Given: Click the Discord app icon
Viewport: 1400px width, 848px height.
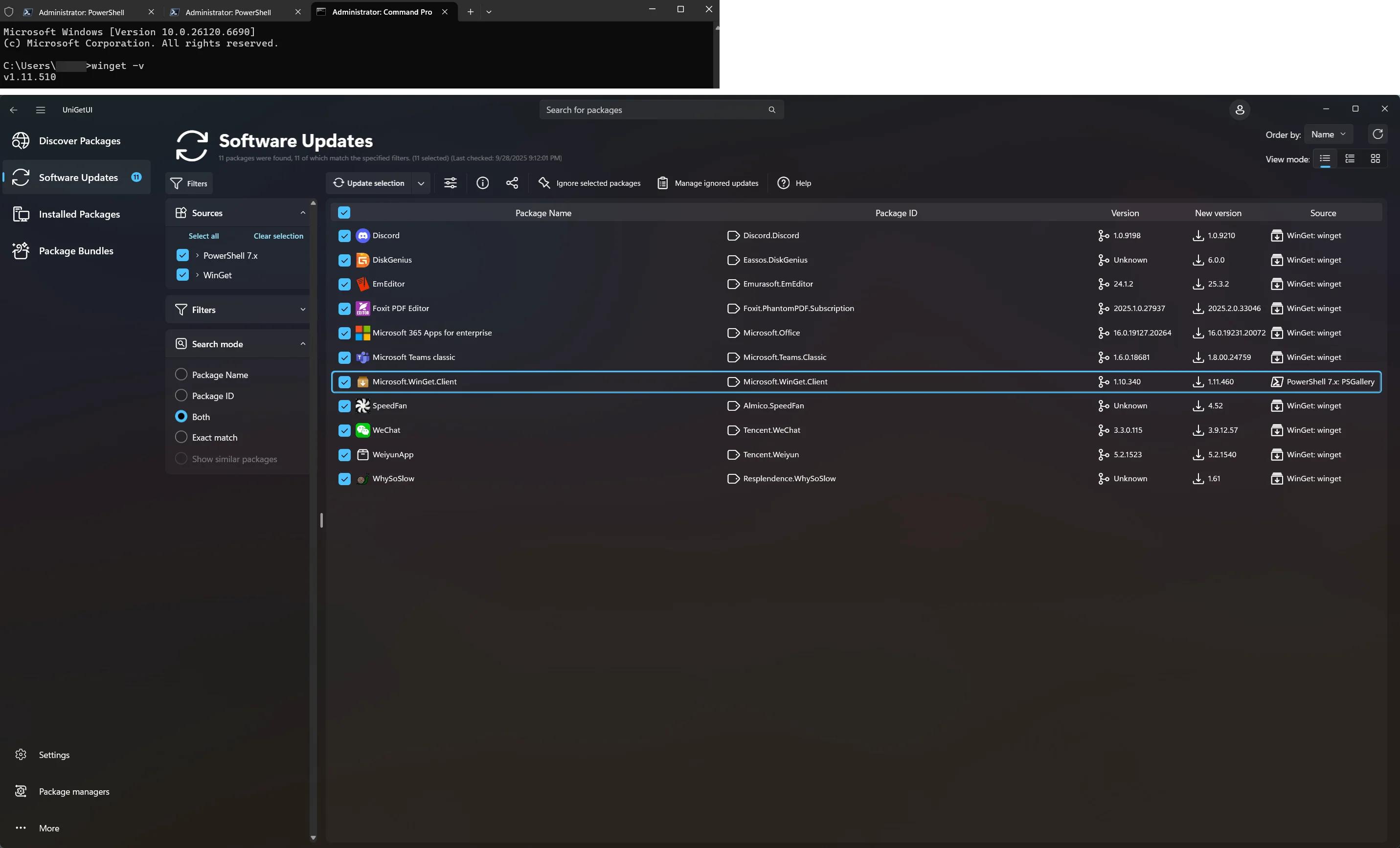Looking at the screenshot, I should [362, 236].
